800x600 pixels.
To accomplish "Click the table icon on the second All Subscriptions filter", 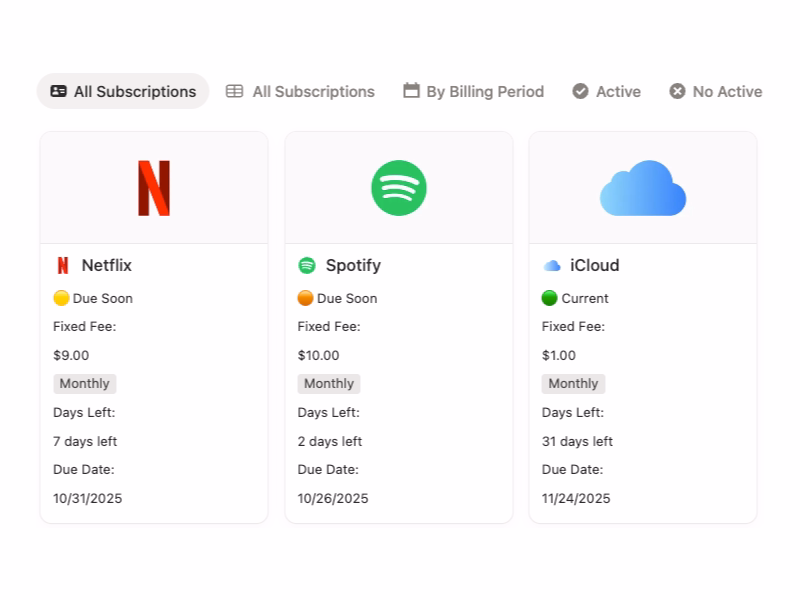I will 234,91.
